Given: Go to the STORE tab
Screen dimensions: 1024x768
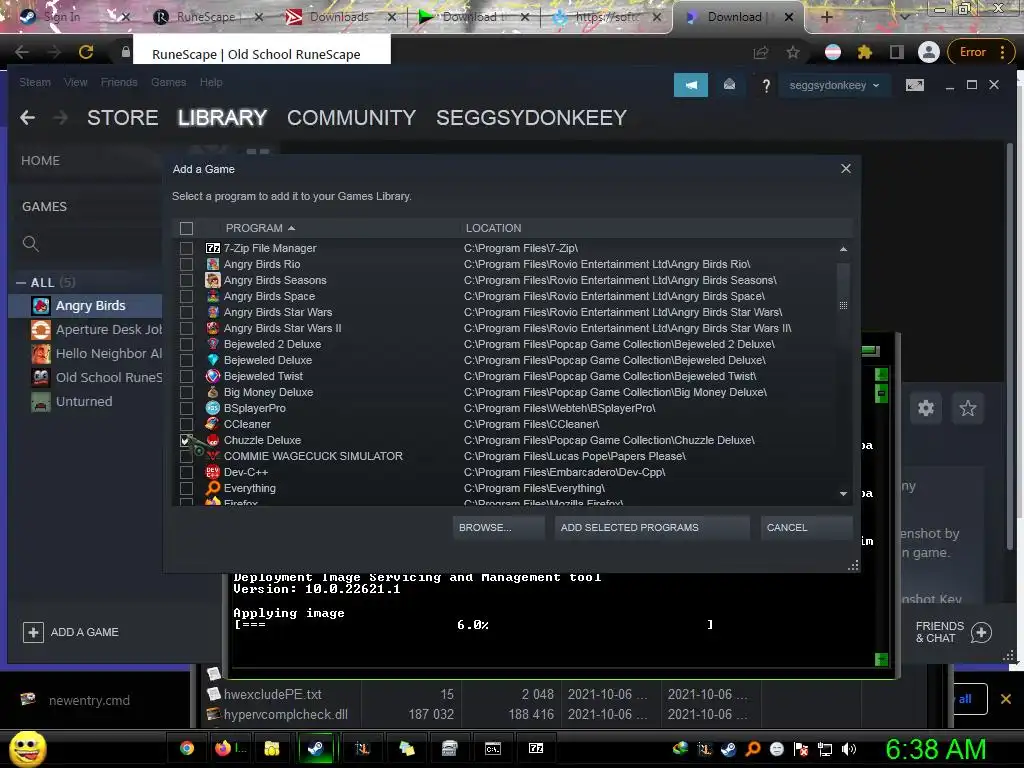Looking at the screenshot, I should point(123,118).
